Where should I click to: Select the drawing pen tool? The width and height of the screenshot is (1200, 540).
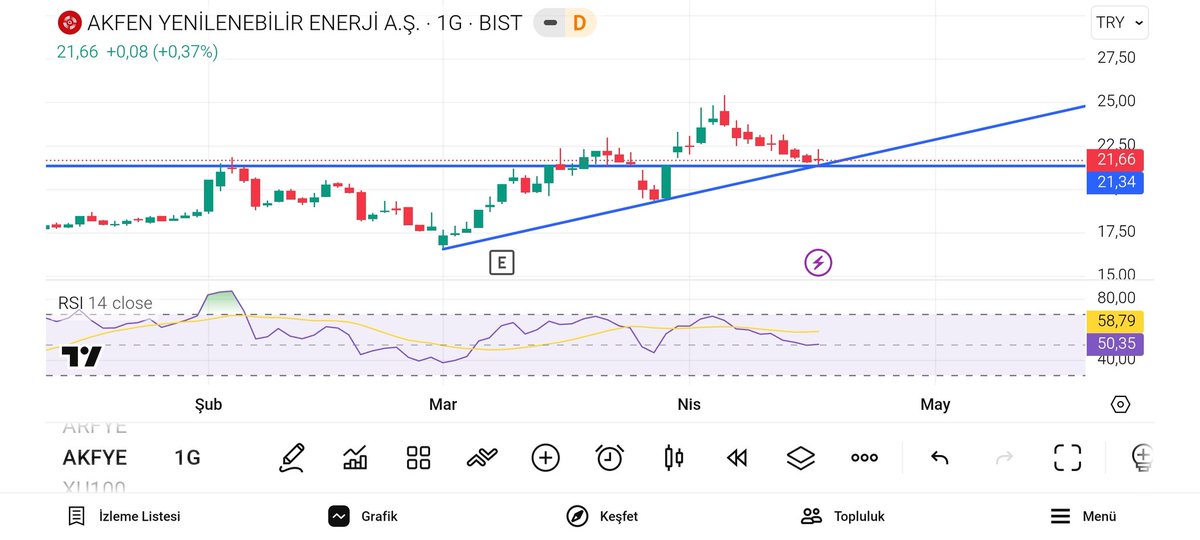(x=291, y=457)
